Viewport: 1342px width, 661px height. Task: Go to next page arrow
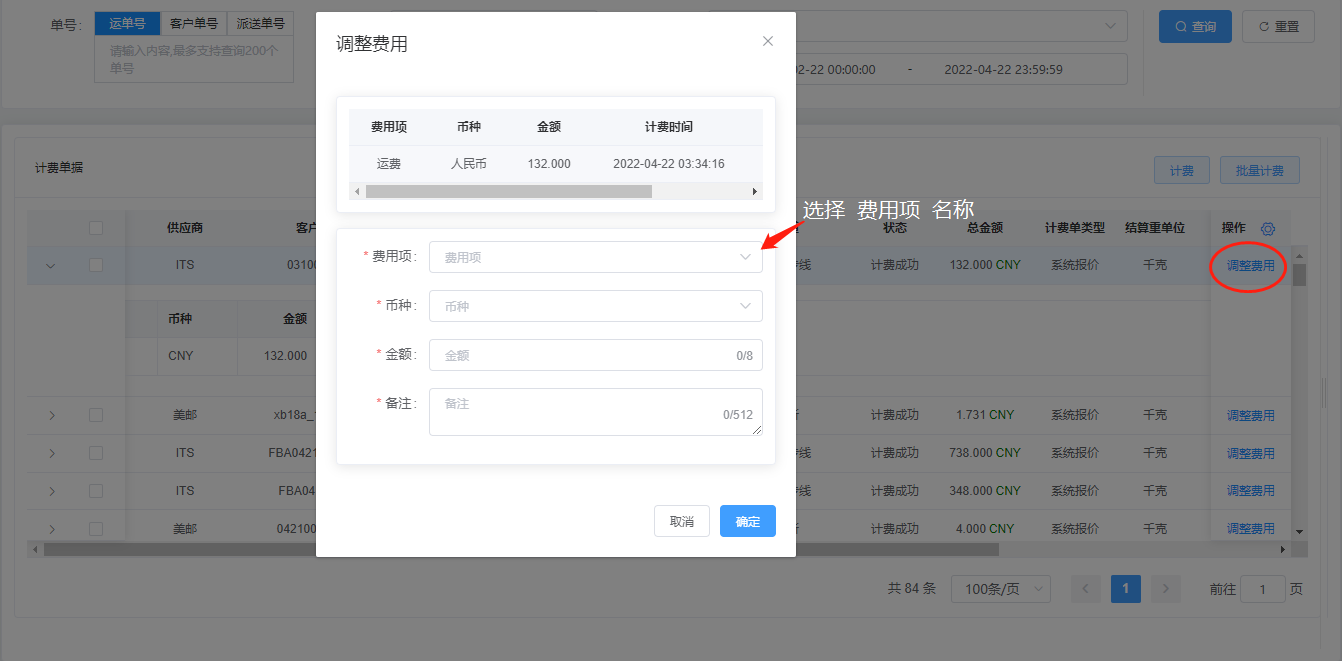click(1166, 589)
